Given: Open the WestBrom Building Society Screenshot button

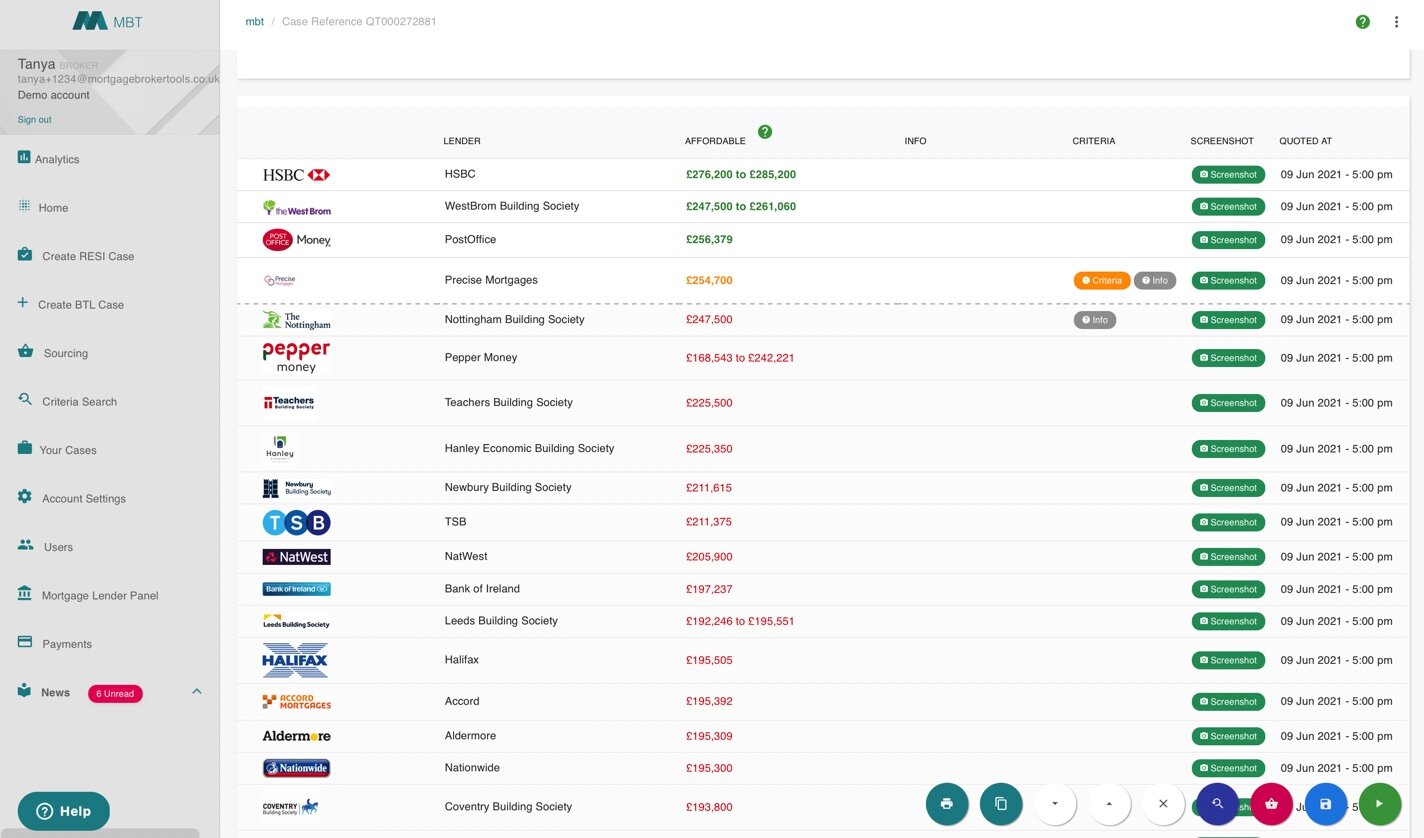Looking at the screenshot, I should coord(1228,207).
